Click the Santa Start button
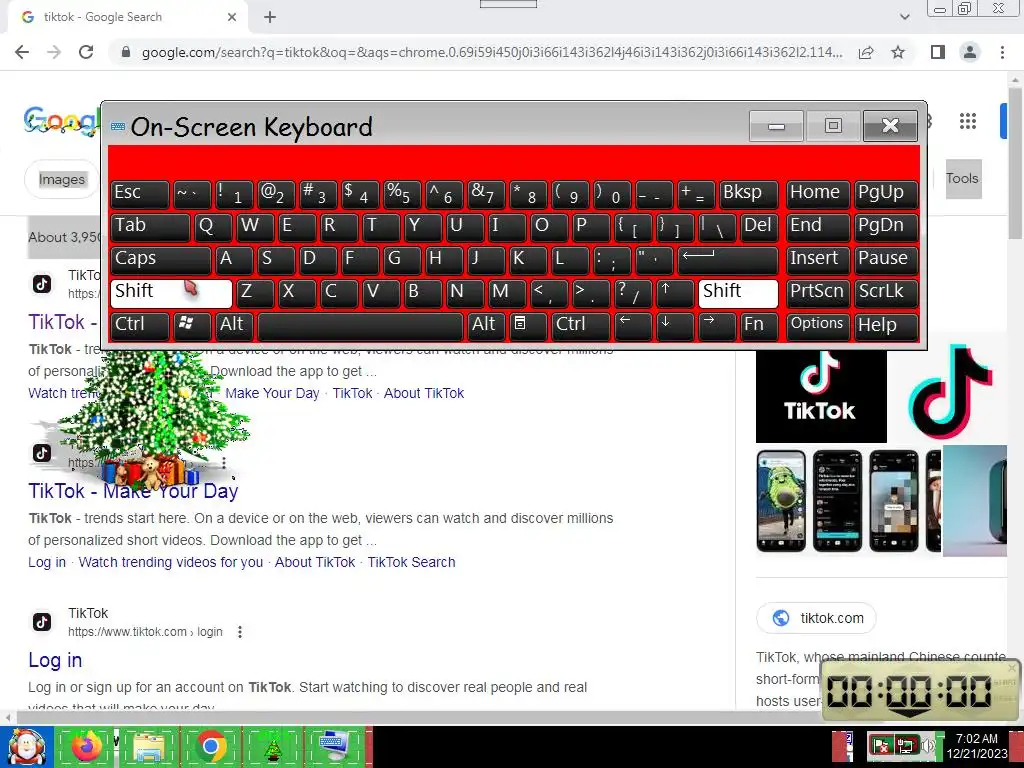The height and width of the screenshot is (768, 1024). [26, 746]
